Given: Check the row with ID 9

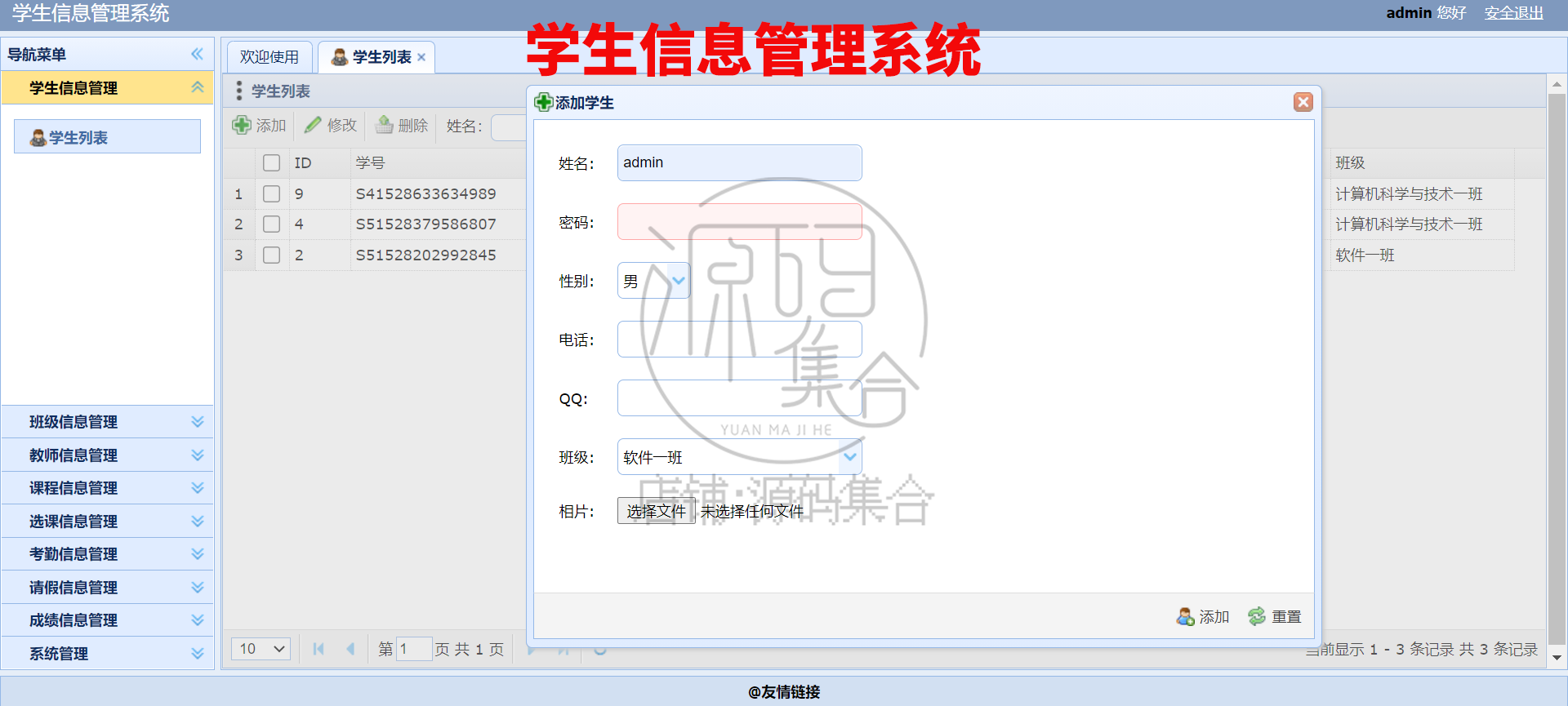Looking at the screenshot, I should click(x=272, y=193).
